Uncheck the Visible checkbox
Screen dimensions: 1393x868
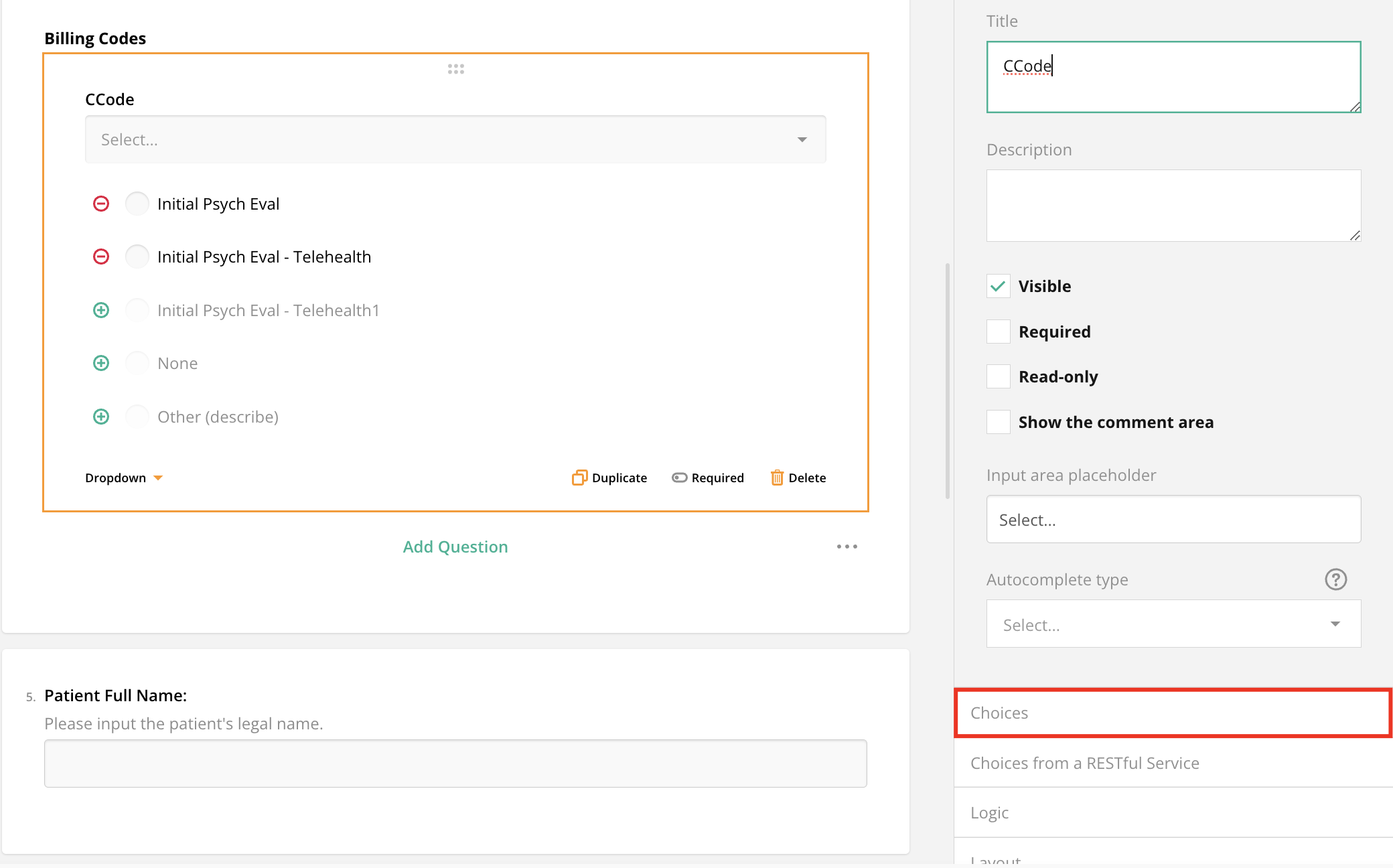coord(998,287)
